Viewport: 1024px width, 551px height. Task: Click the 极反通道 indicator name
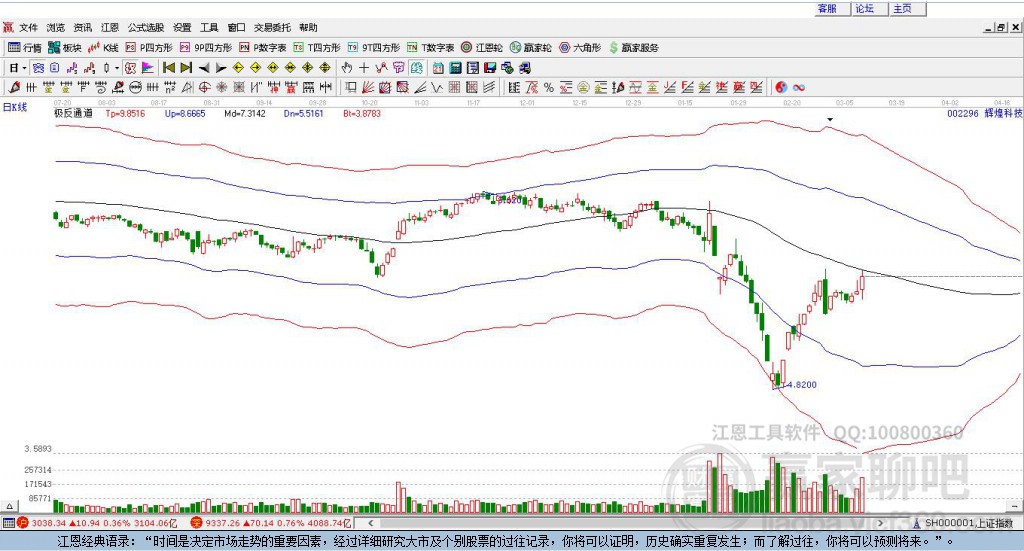[x=73, y=114]
